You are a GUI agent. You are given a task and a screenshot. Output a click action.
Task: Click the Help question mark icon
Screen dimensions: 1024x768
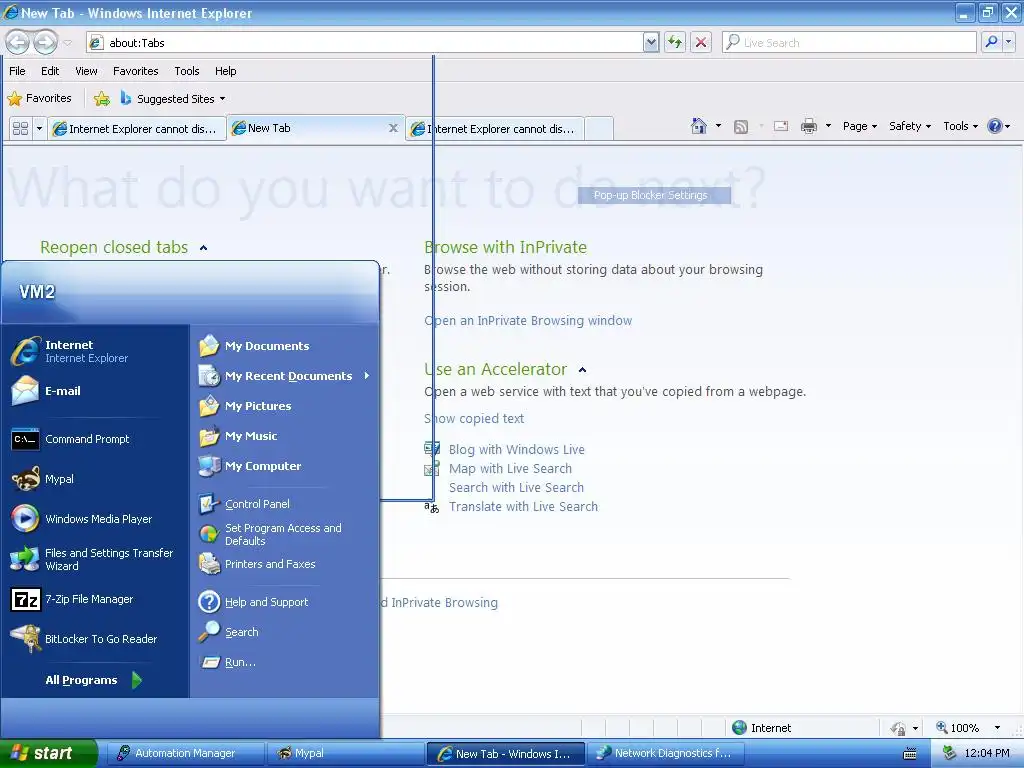coord(994,126)
